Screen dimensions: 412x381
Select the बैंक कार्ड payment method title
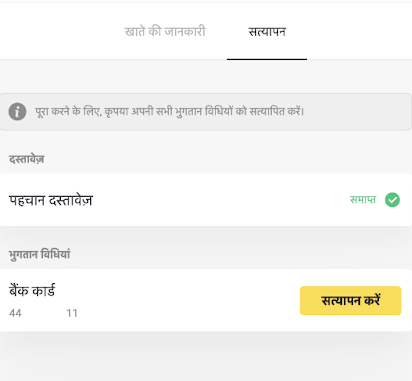[x=32, y=290]
